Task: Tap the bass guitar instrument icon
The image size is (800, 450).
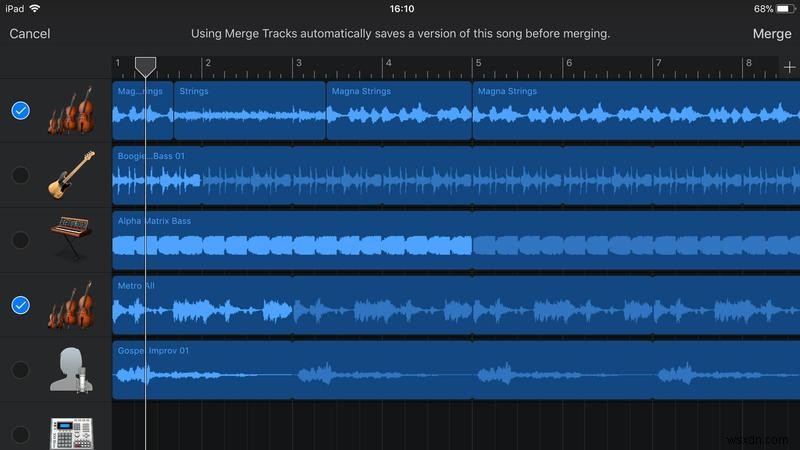Action: (x=71, y=175)
